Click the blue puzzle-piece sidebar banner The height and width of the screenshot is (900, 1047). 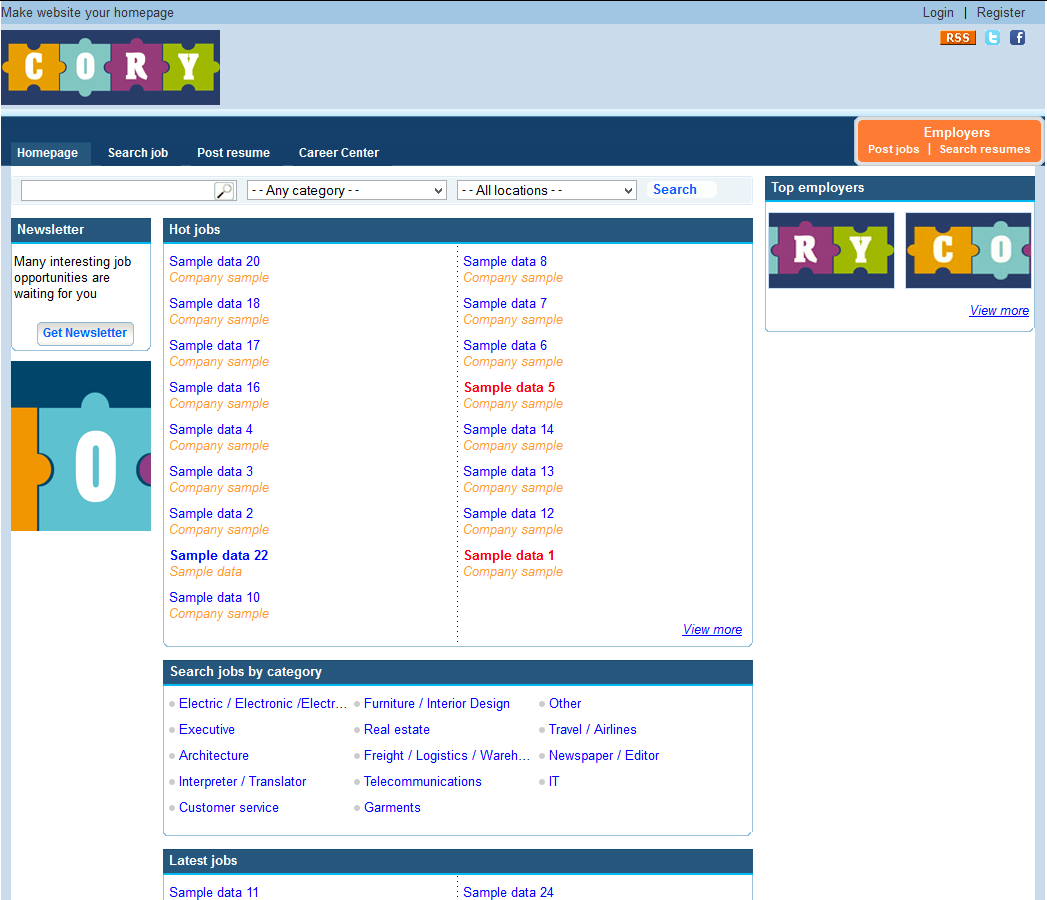pos(81,445)
